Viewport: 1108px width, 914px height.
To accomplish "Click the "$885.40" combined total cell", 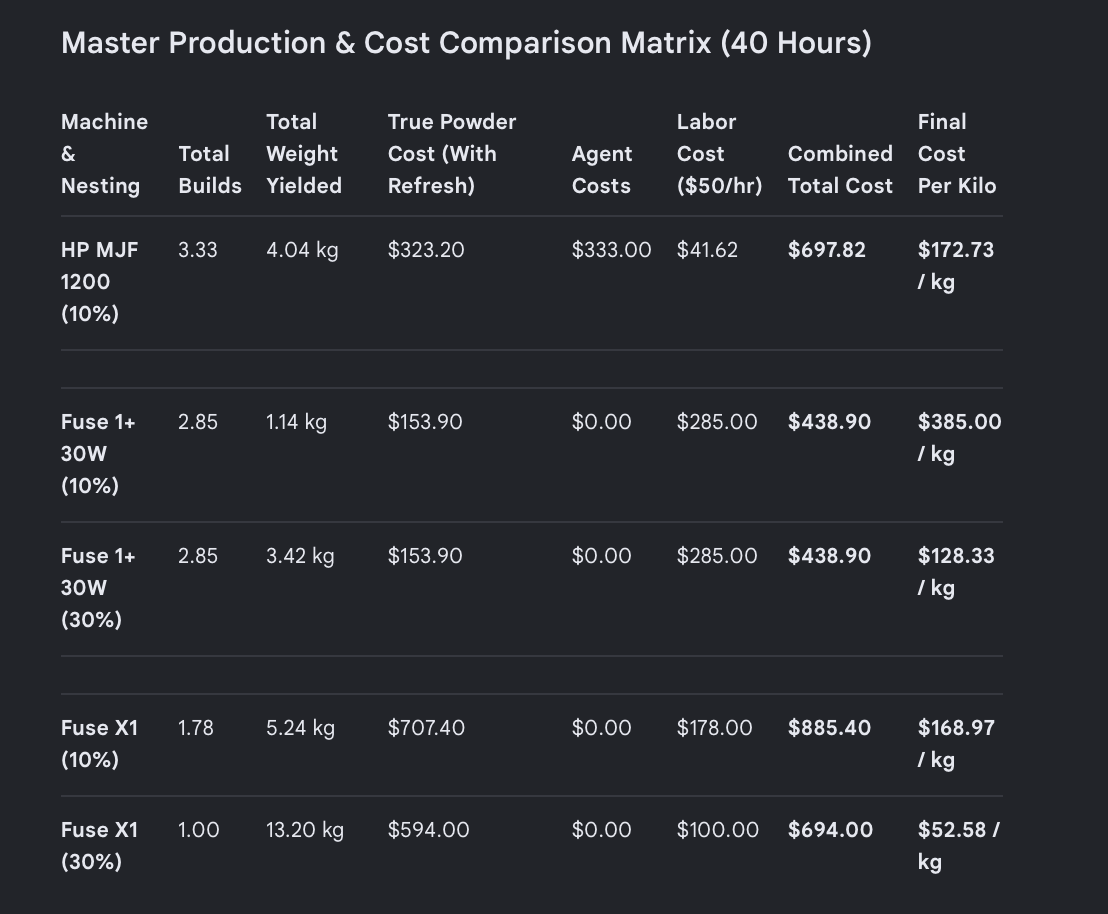I will click(830, 728).
